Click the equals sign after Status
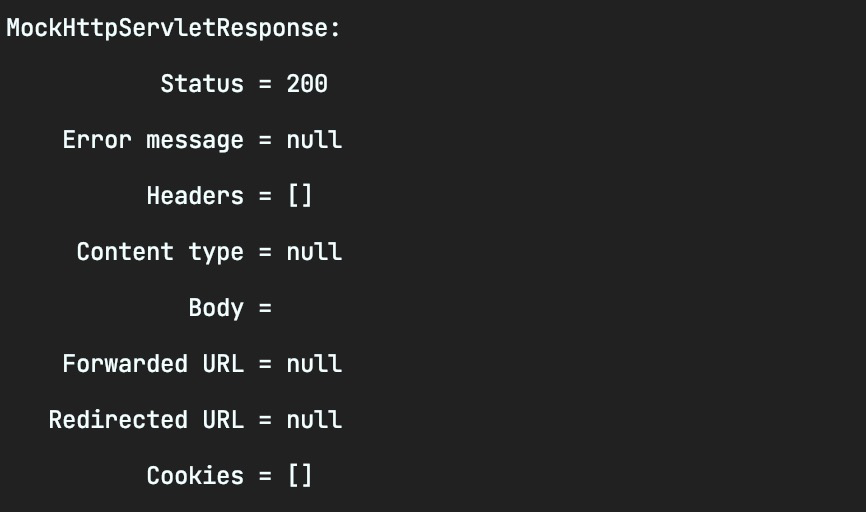The image size is (866, 512). [x=265, y=85]
